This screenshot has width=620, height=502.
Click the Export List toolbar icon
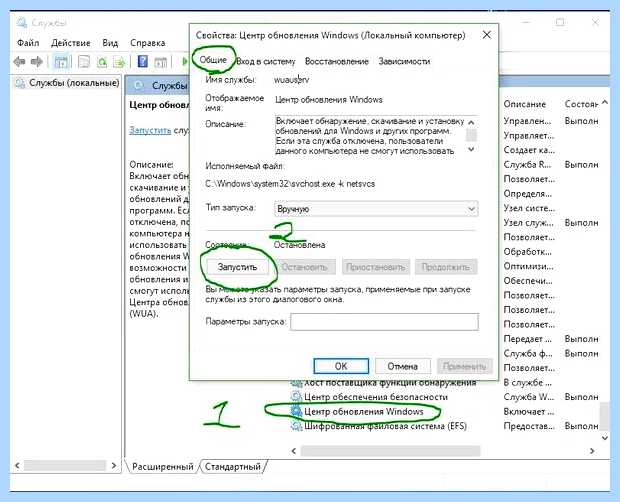click(119, 62)
